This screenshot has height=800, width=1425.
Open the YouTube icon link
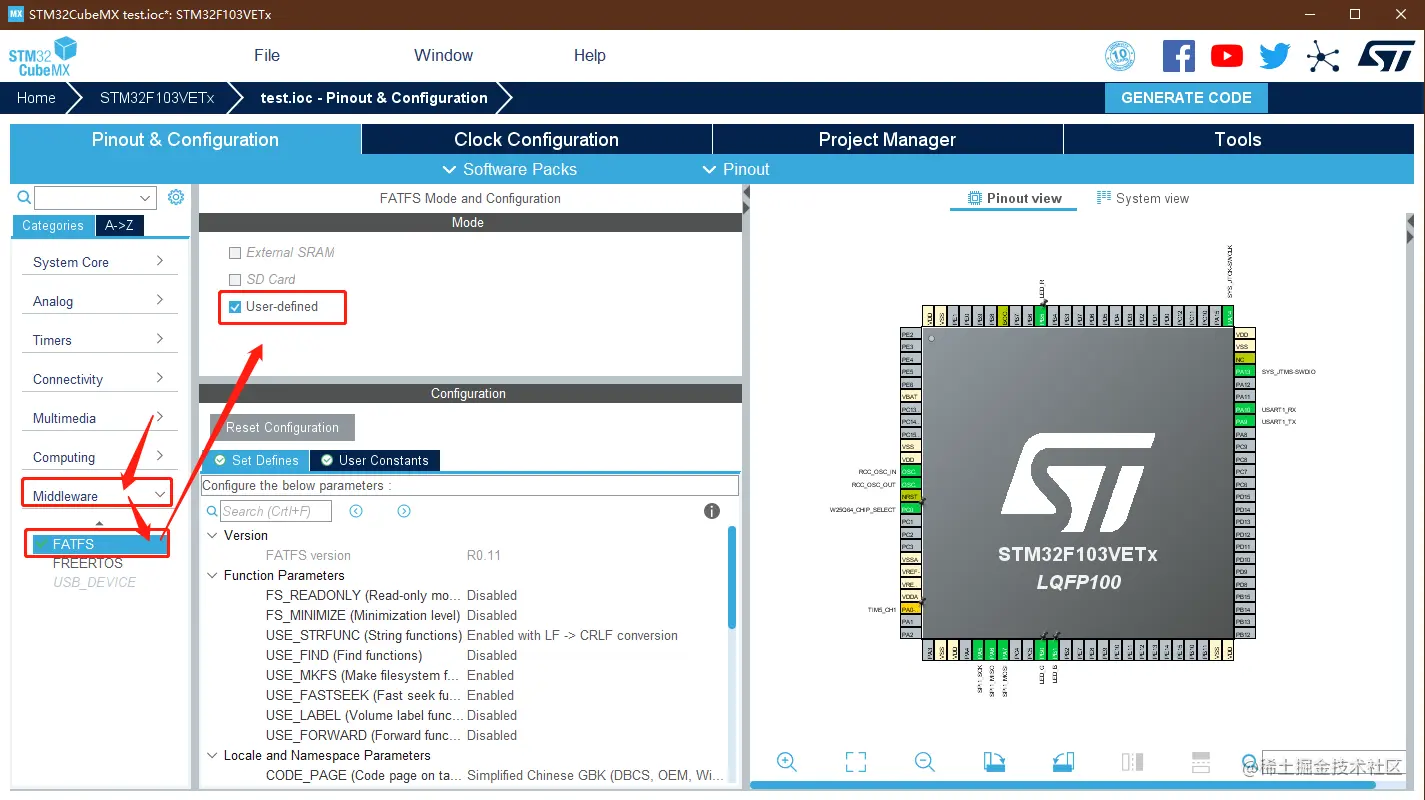pos(1226,56)
